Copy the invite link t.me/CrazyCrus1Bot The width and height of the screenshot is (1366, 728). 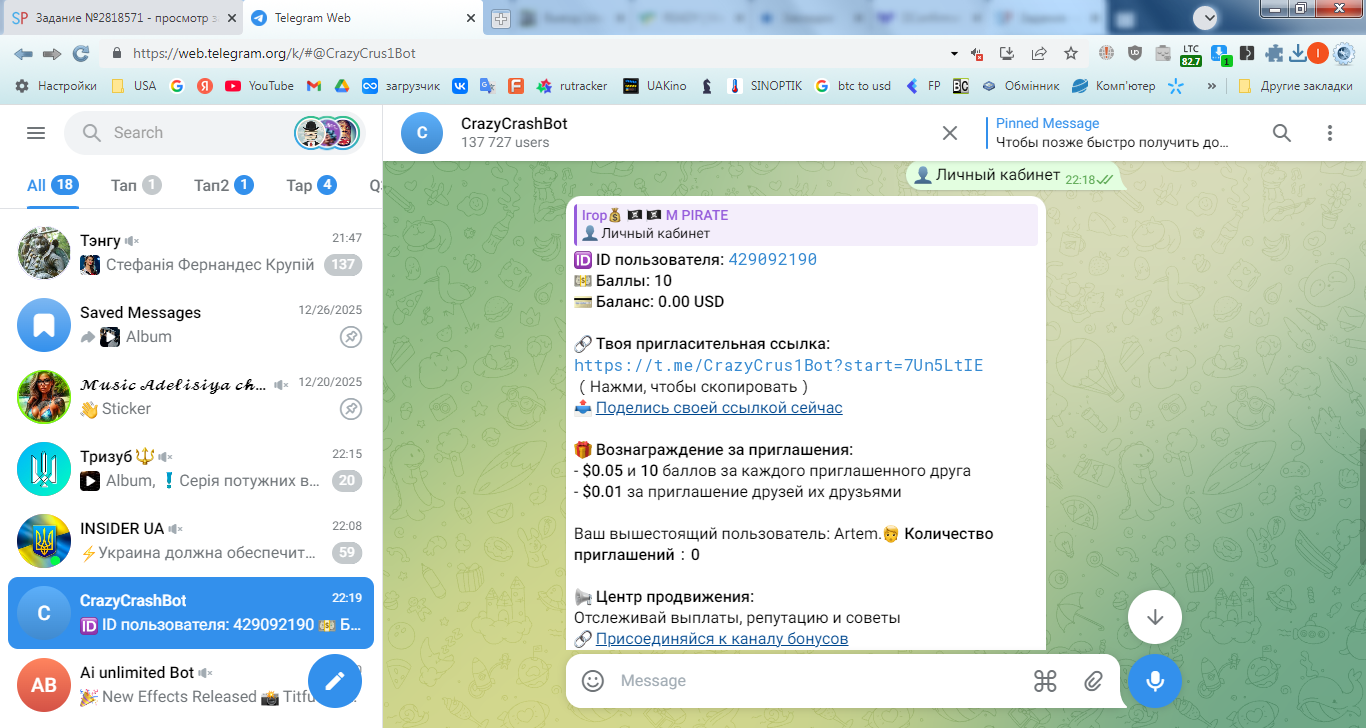pyautogui.click(x=778, y=366)
